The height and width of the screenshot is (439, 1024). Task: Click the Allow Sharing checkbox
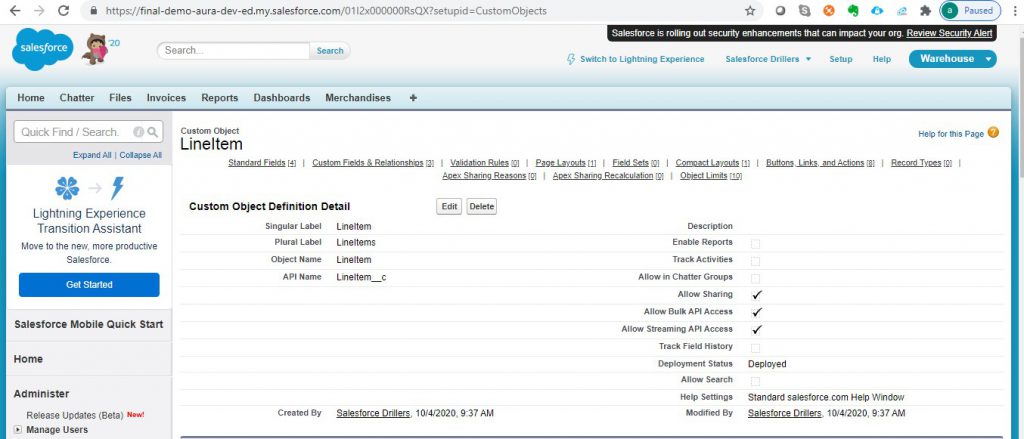(x=756, y=295)
